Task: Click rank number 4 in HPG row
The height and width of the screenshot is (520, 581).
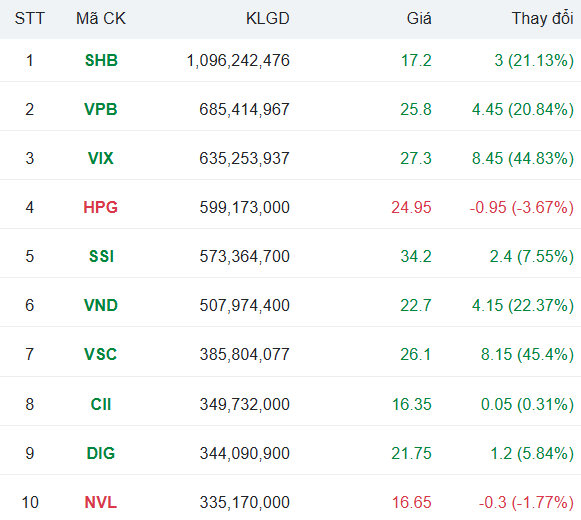Action: pos(30,207)
